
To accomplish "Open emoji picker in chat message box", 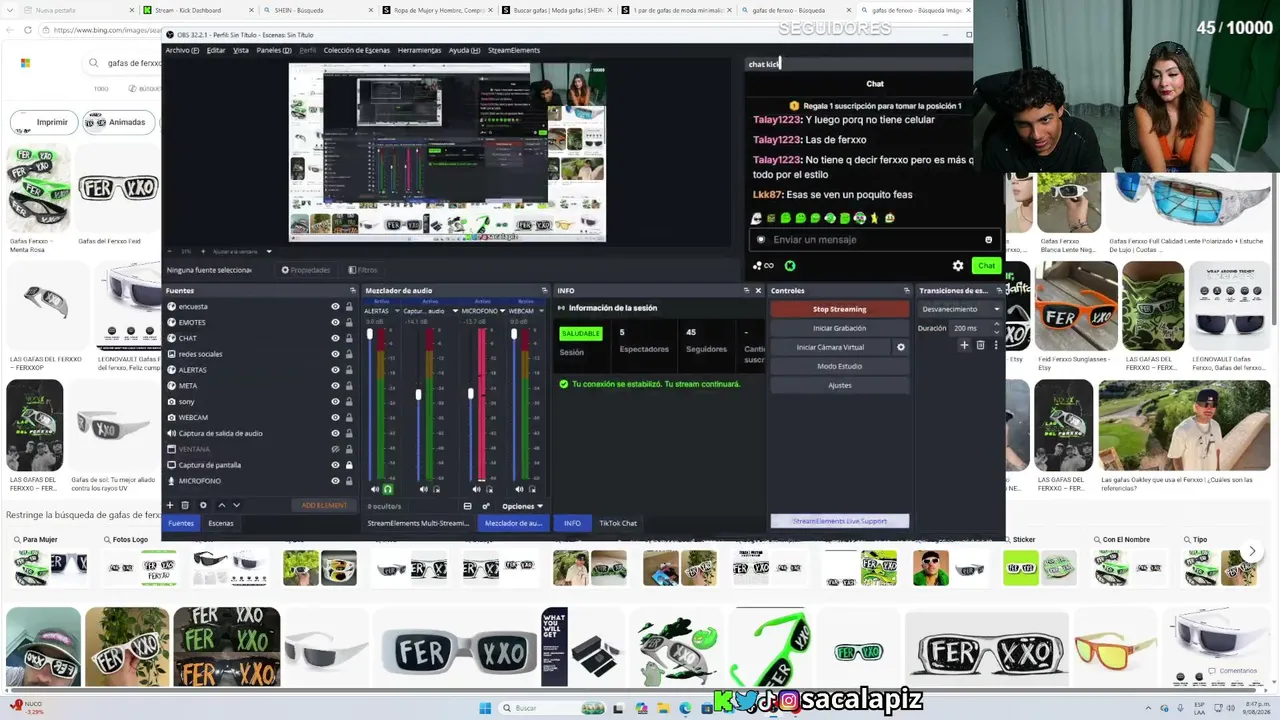I will click(x=988, y=240).
